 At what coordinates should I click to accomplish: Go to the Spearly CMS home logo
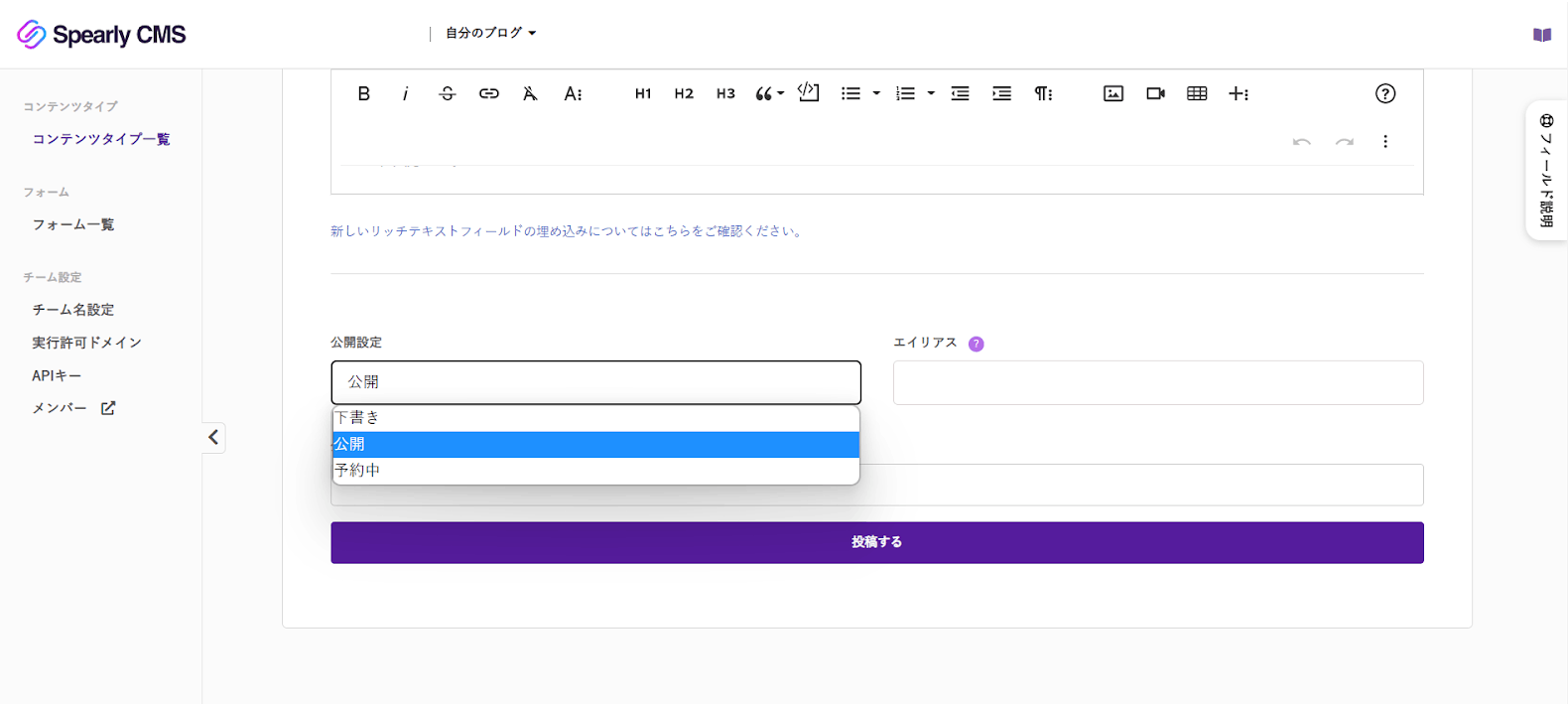(x=101, y=35)
